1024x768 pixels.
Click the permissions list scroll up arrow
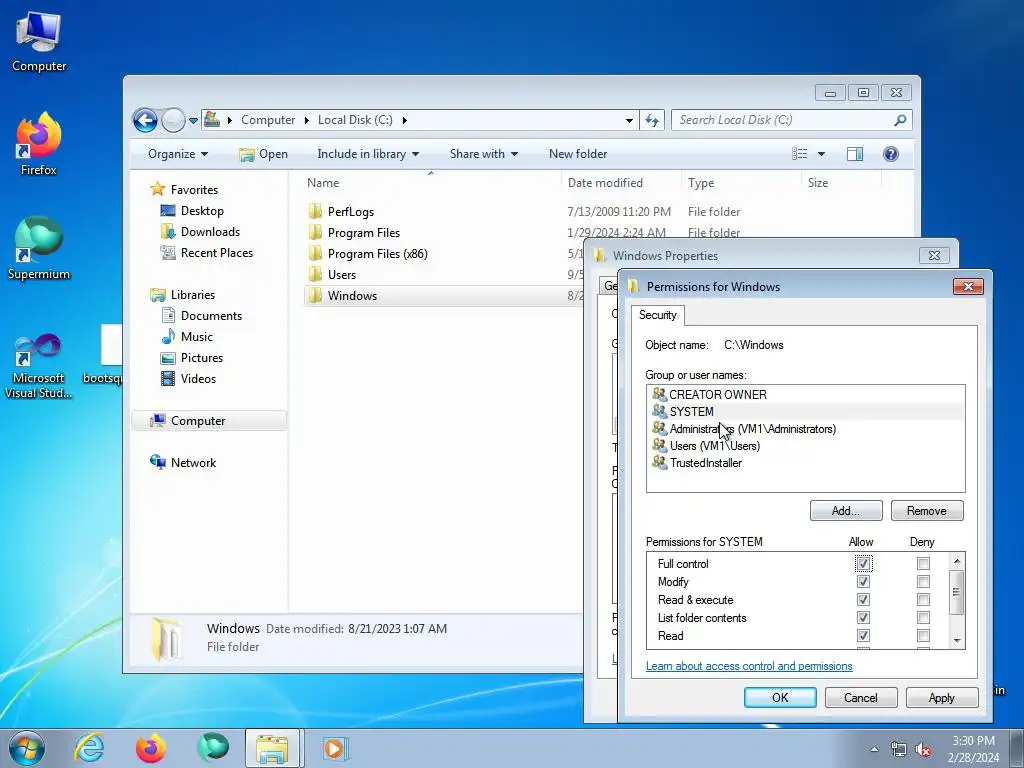coord(956,561)
